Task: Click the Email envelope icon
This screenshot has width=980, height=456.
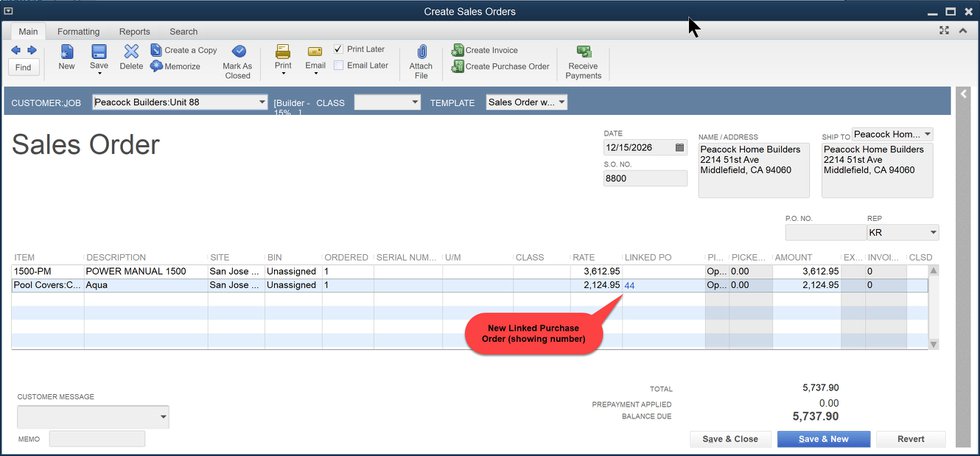Action: [x=315, y=52]
